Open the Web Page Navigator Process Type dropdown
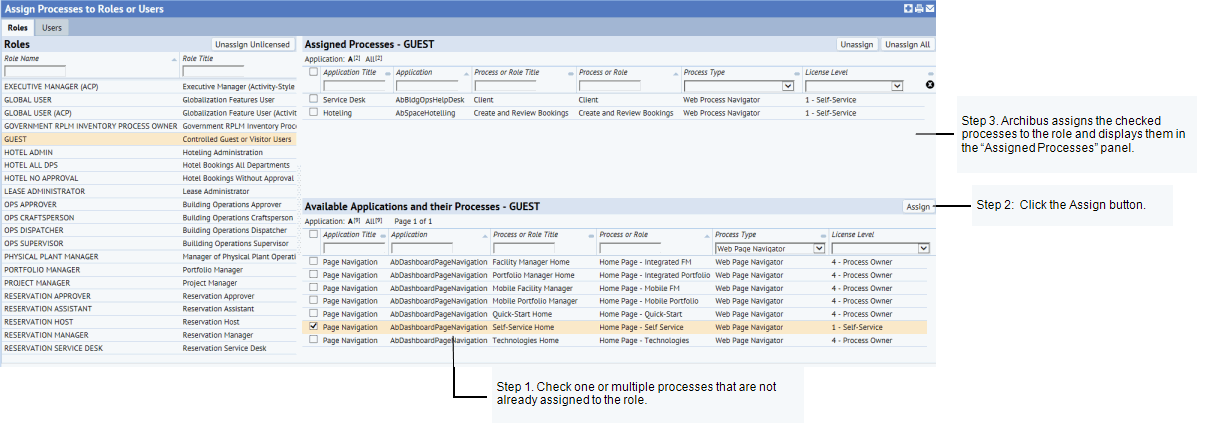The width and height of the screenshot is (1209, 435). (770, 248)
